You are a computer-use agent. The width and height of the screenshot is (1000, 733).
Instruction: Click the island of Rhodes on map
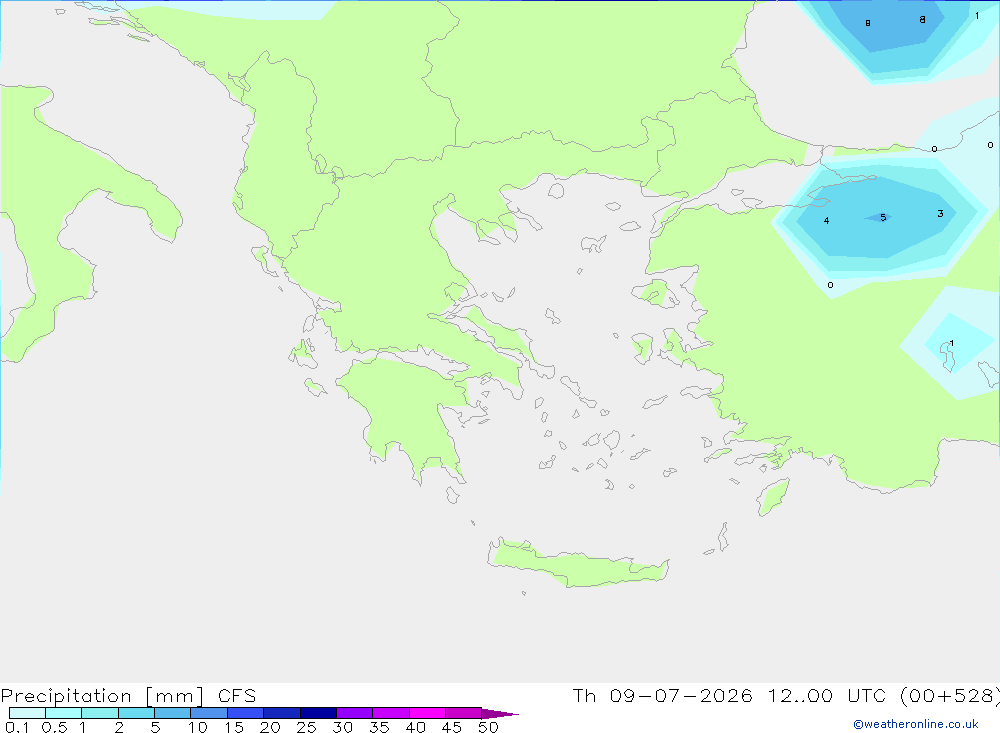[x=773, y=497]
